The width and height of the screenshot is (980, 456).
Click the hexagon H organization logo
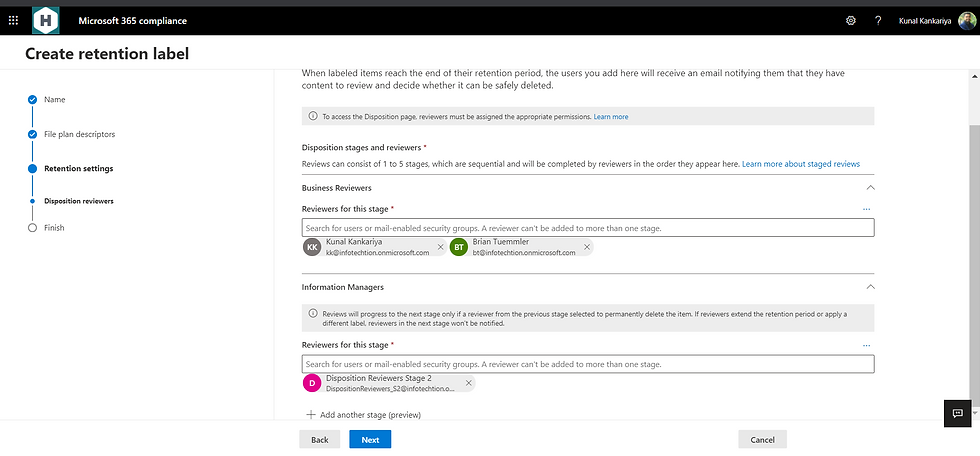tap(46, 21)
